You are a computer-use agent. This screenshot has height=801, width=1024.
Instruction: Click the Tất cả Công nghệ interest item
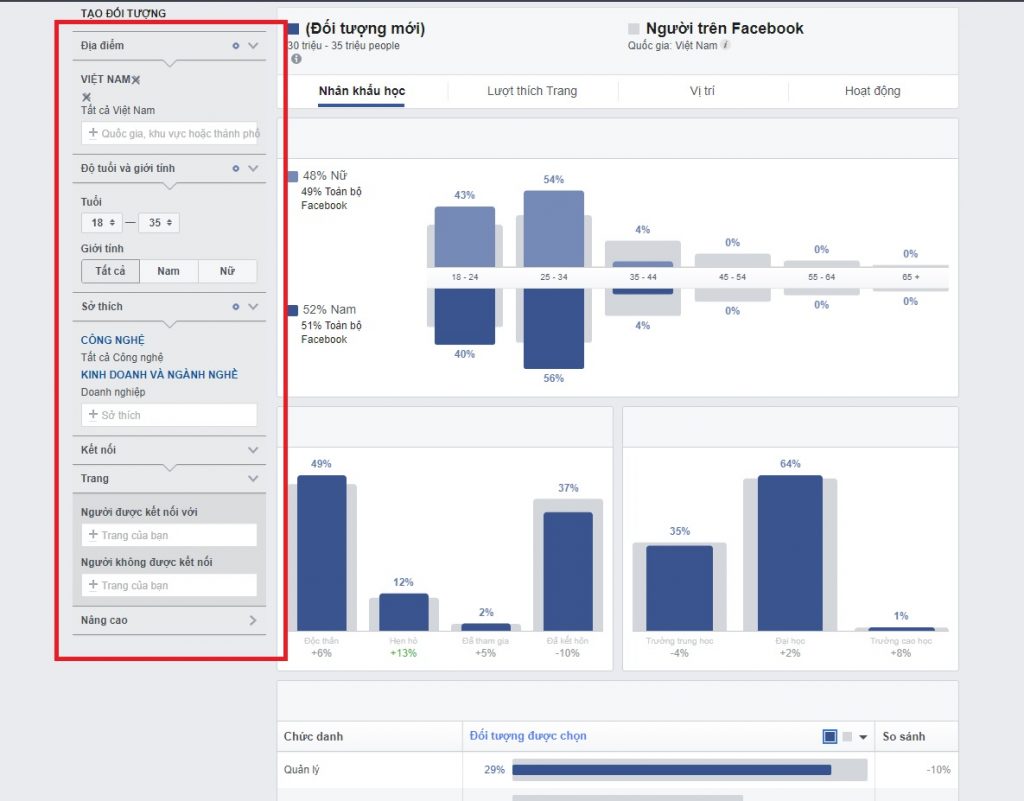click(x=122, y=358)
